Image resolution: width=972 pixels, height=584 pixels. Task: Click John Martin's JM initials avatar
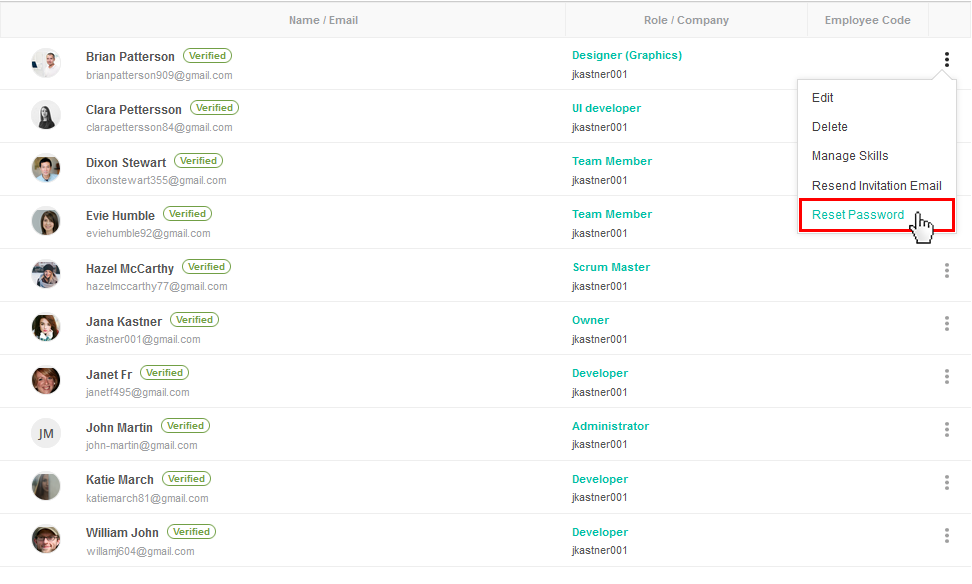coord(46,433)
